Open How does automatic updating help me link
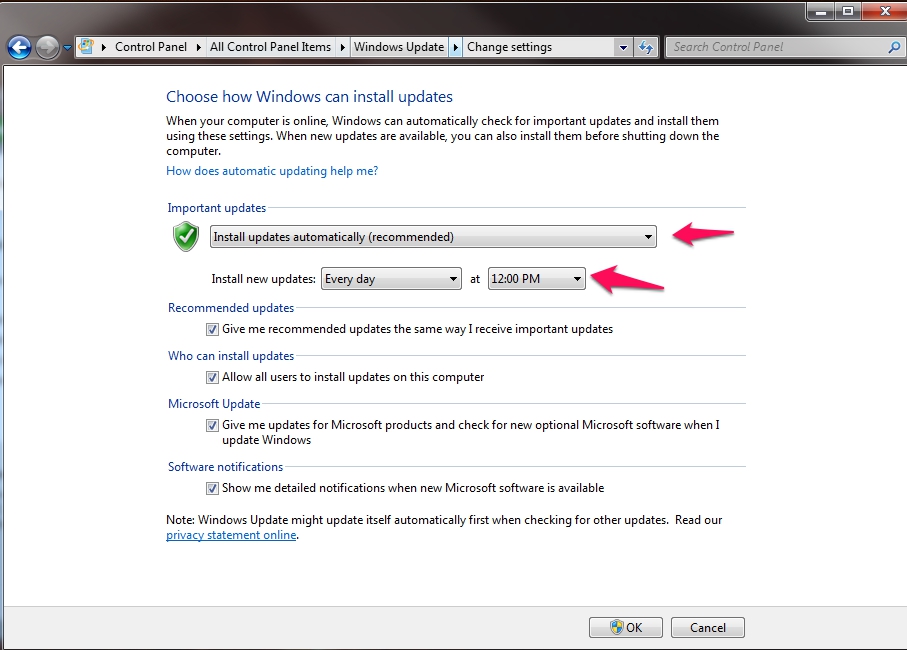 pos(272,171)
